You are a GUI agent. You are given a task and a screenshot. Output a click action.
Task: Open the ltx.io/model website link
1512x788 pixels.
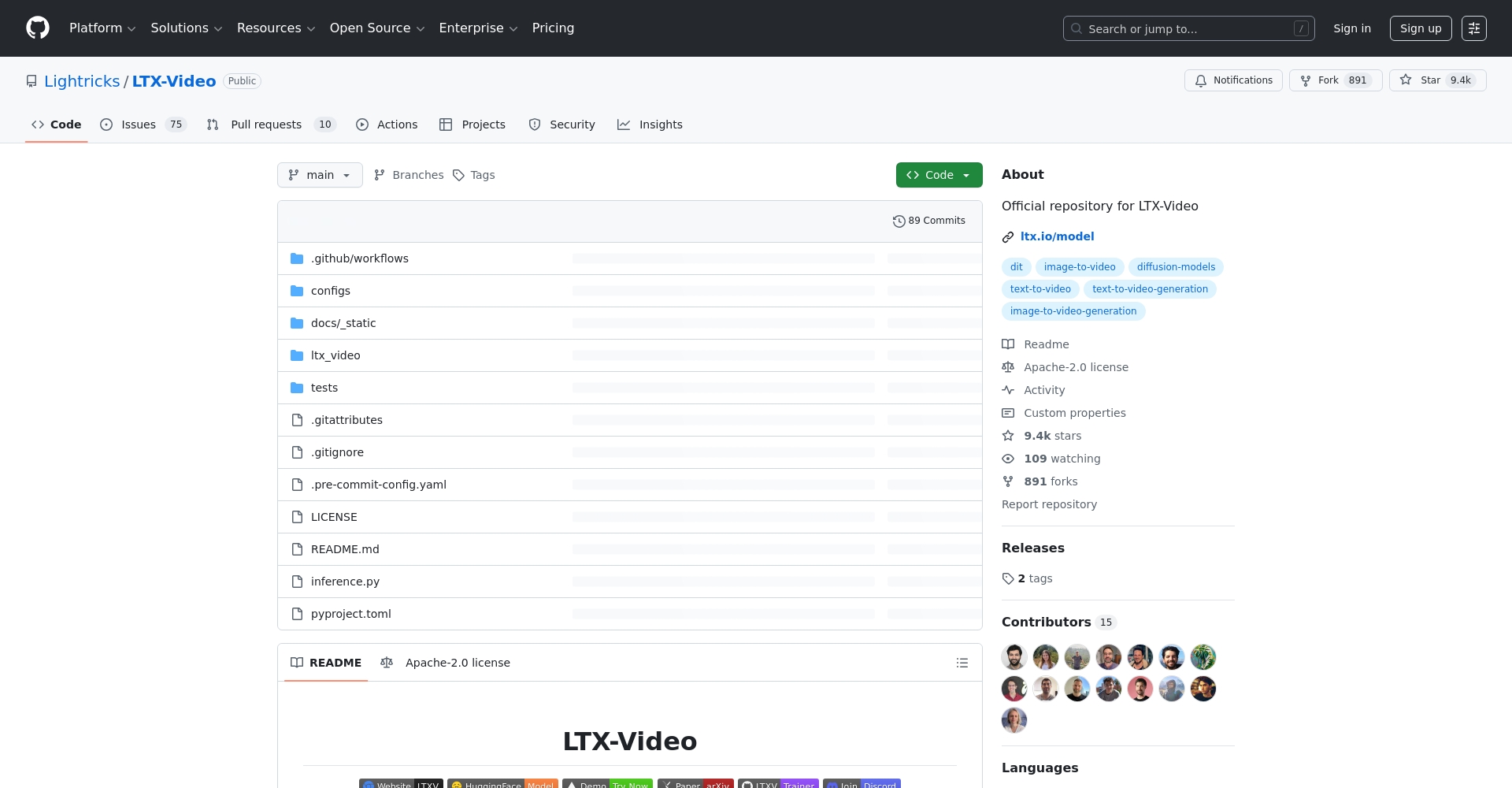[x=1057, y=236]
